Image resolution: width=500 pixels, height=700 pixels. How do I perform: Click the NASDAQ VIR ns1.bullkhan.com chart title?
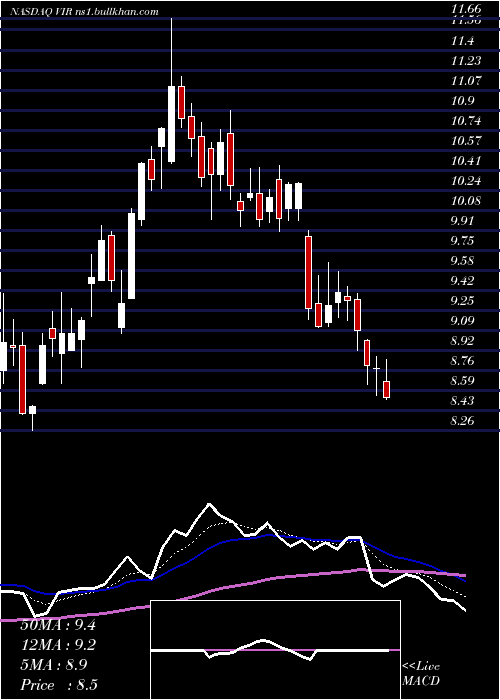point(84,11)
